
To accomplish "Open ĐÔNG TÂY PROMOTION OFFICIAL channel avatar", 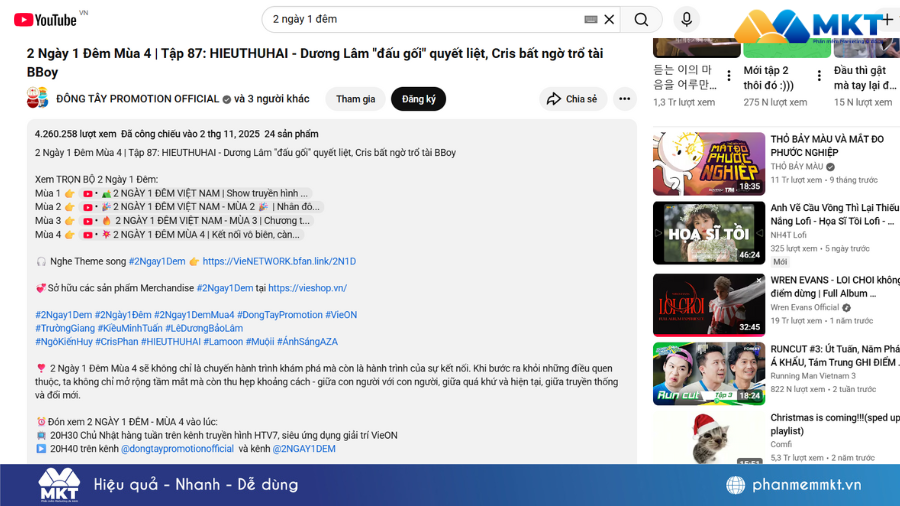I will [37, 98].
